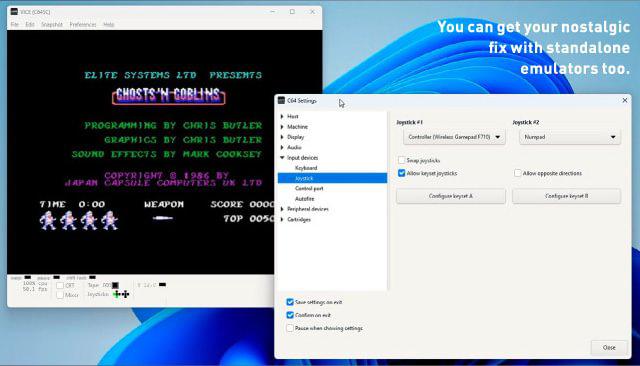Image resolution: width=640 pixels, height=366 pixels.
Task: Close the C64 Settings dialog with the X
Action: (x=624, y=100)
